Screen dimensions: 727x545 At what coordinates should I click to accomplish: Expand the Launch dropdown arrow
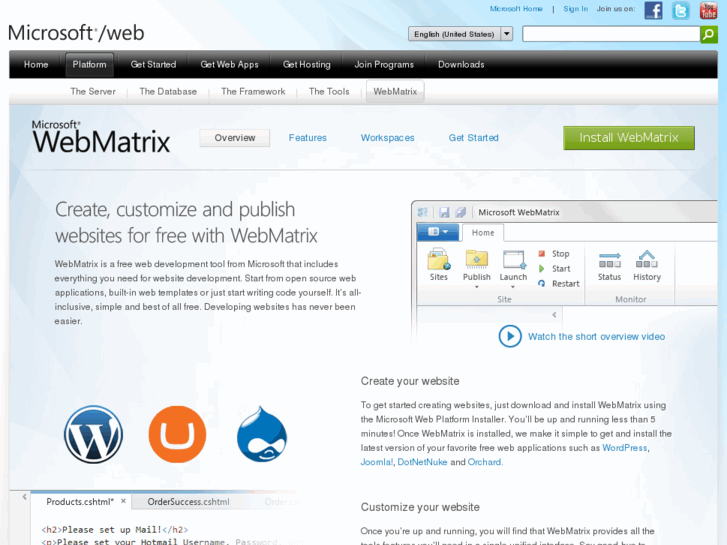point(513,287)
